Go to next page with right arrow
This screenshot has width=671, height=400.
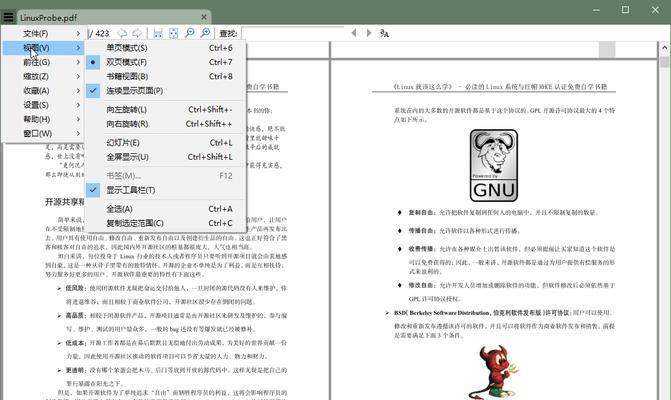[137, 33]
